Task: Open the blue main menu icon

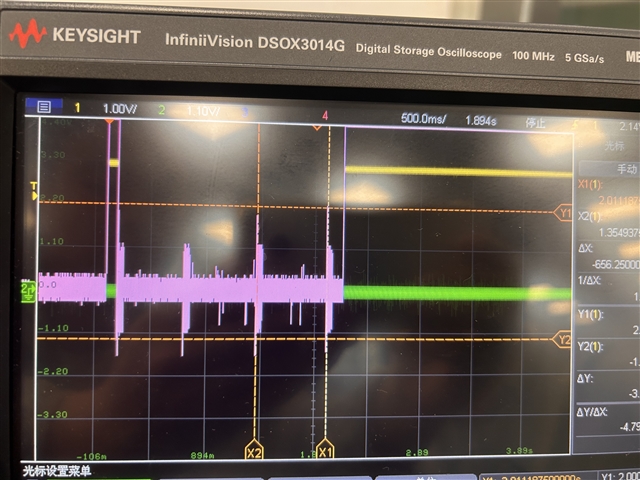Action: click(x=44, y=107)
